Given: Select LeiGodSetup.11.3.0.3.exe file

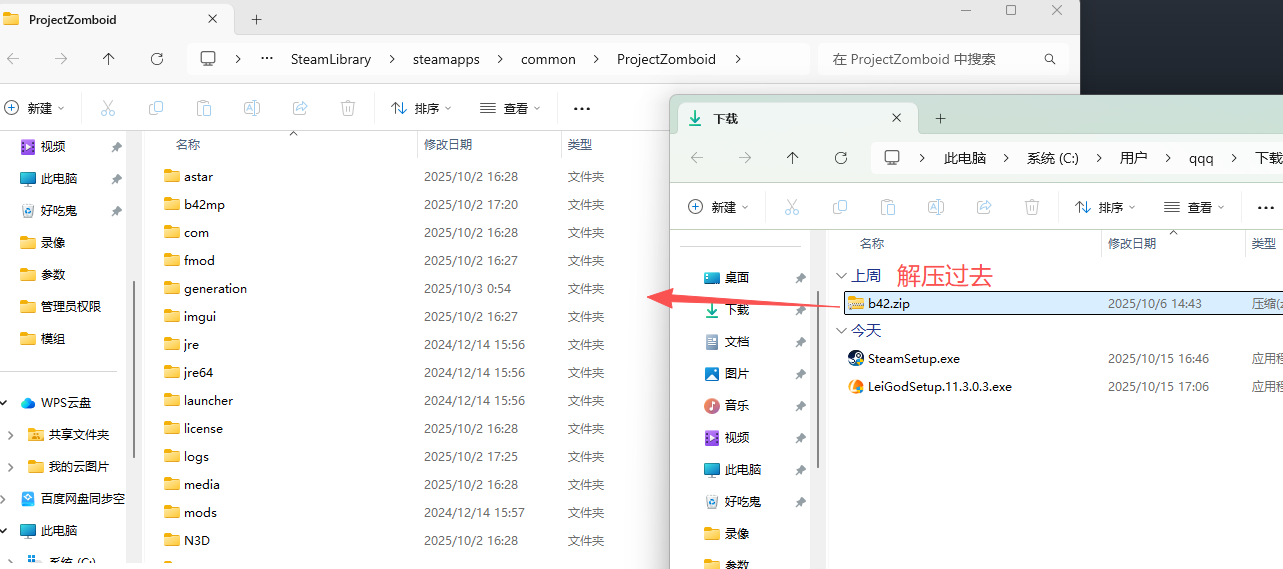Looking at the screenshot, I should click(x=939, y=386).
